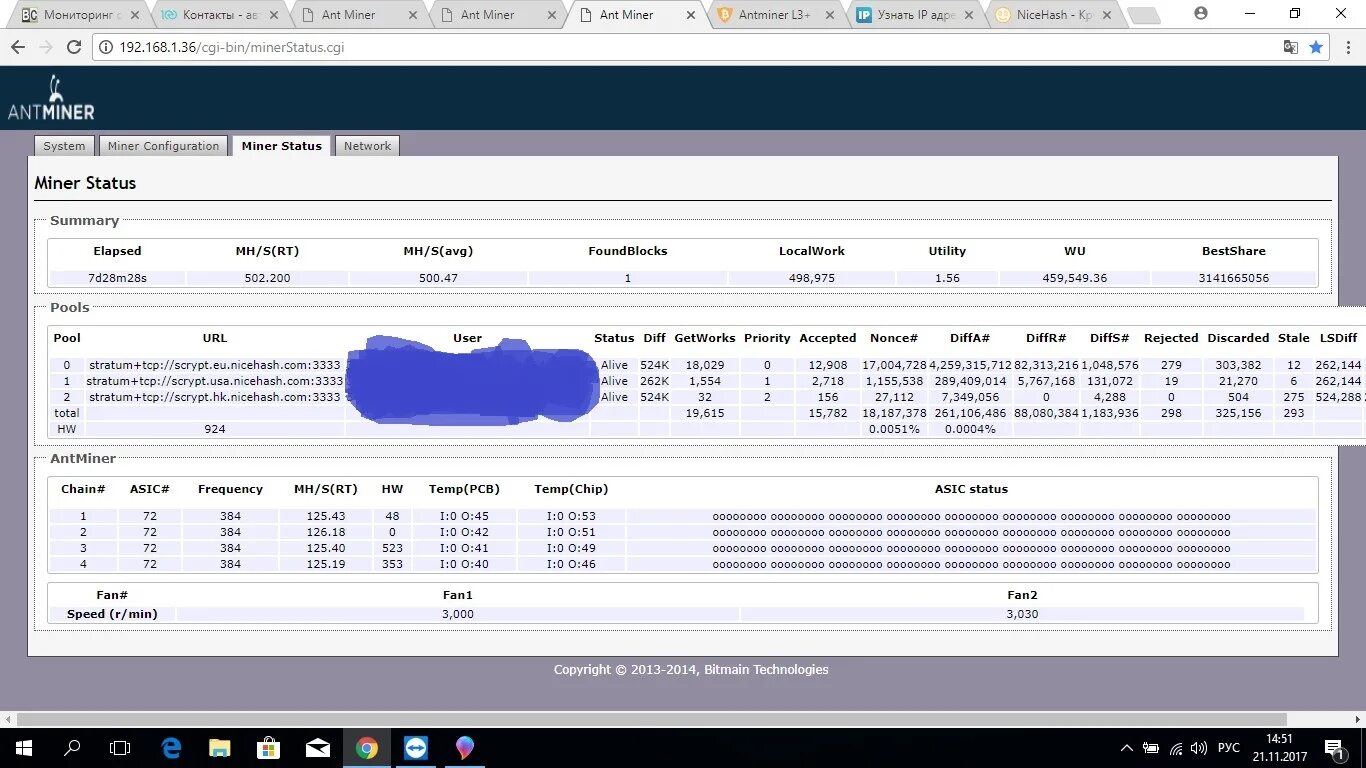Click the translate page icon
Viewport: 1366px width, 768px height.
[1291, 47]
